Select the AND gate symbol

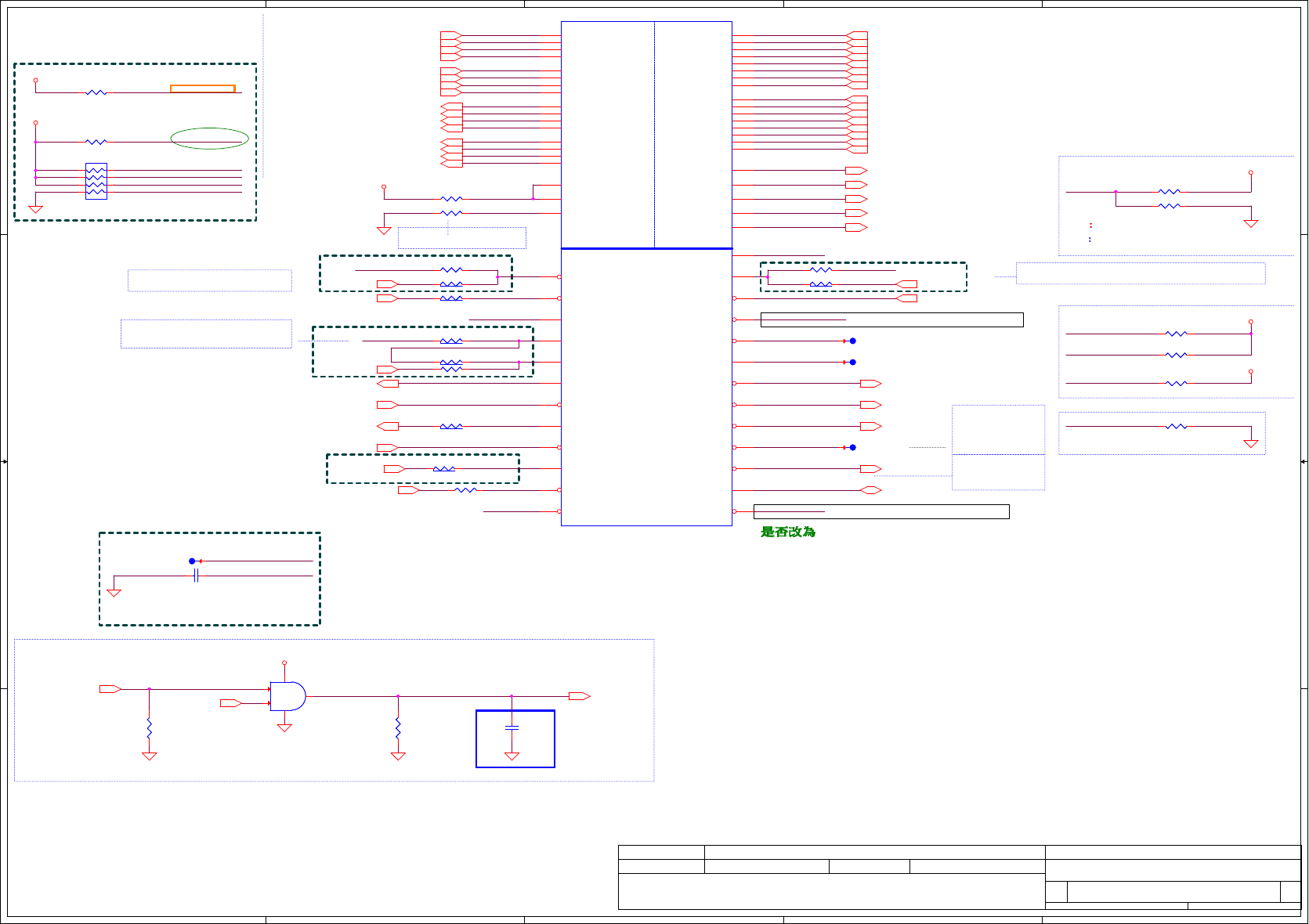coord(287,696)
